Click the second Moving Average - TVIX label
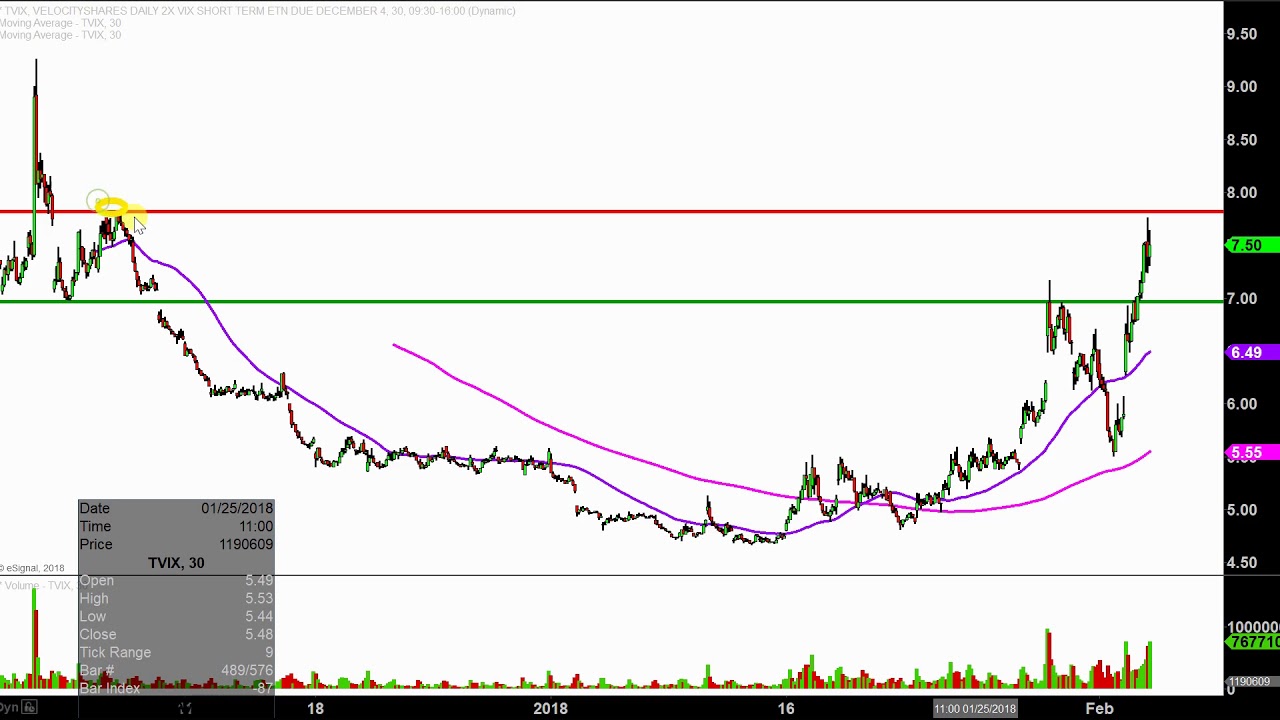The image size is (1280, 720). (61, 35)
